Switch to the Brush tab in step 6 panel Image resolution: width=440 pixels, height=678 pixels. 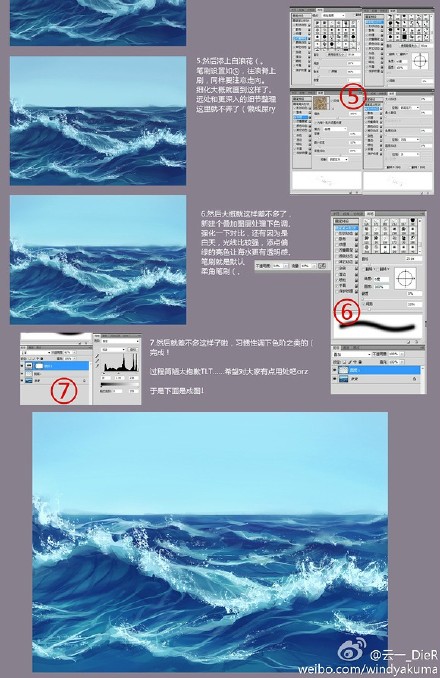coord(370,214)
